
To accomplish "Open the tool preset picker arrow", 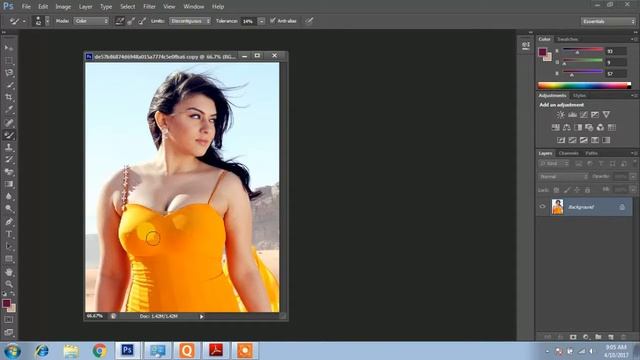I will (24, 21).
